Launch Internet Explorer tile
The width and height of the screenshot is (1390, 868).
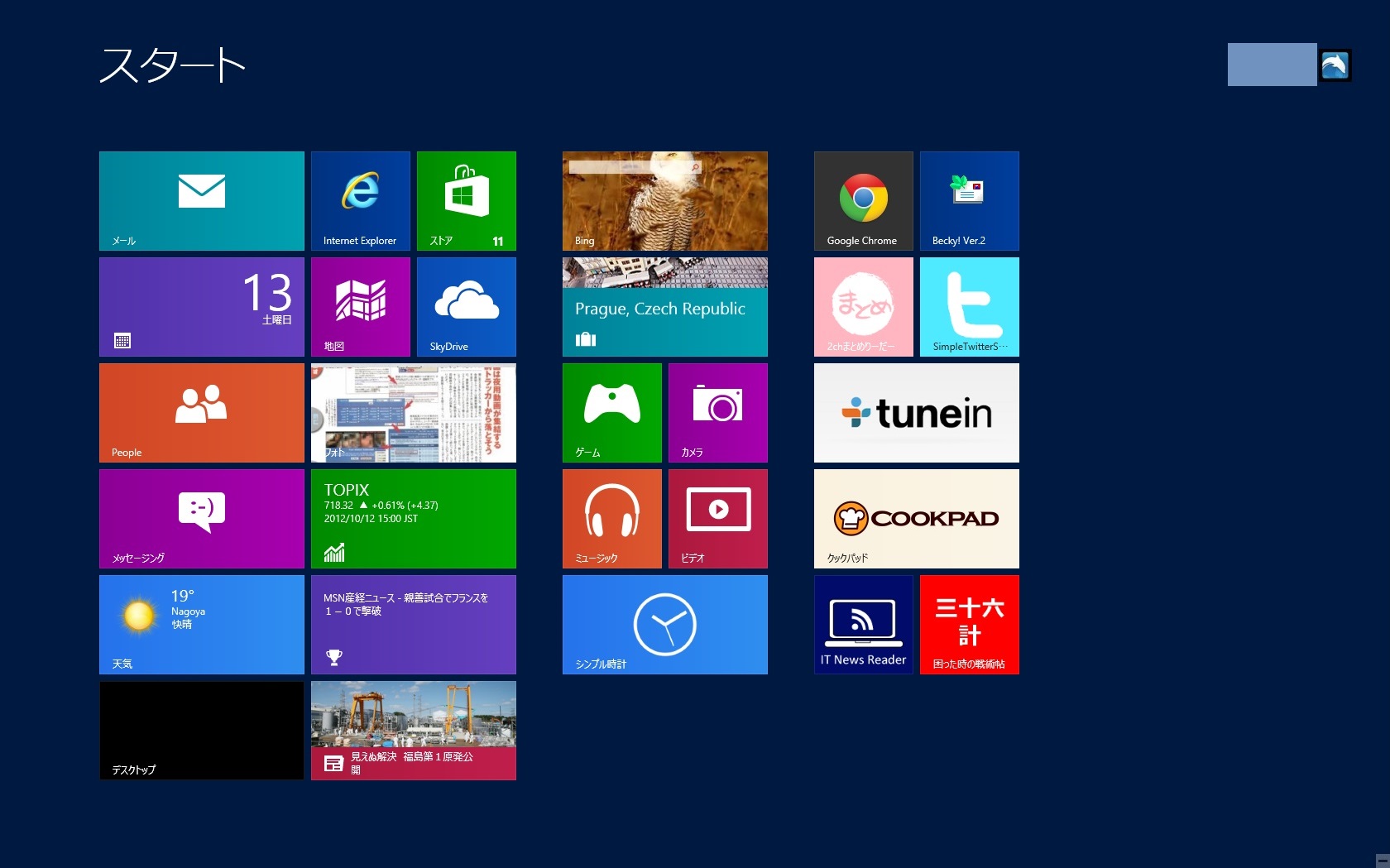[x=361, y=201]
